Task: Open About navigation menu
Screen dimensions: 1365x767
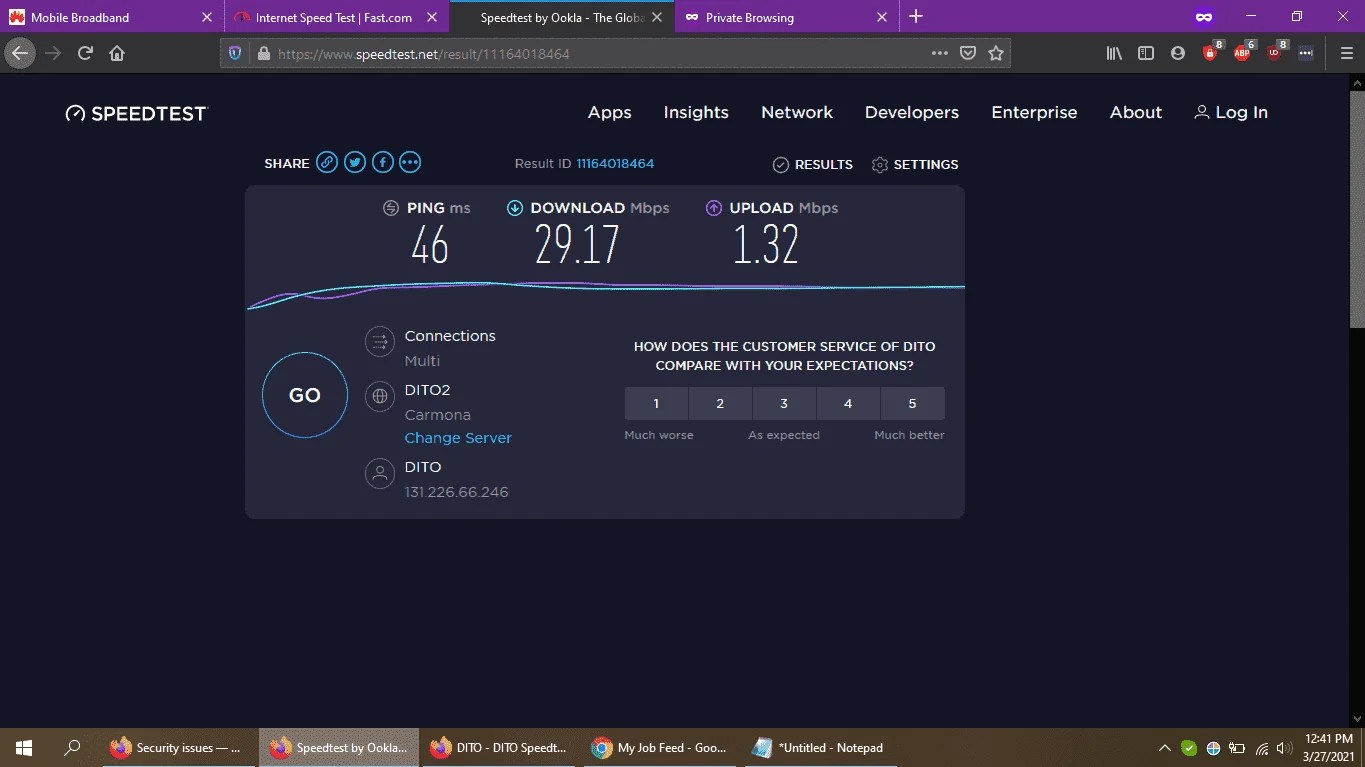Action: click(1136, 113)
